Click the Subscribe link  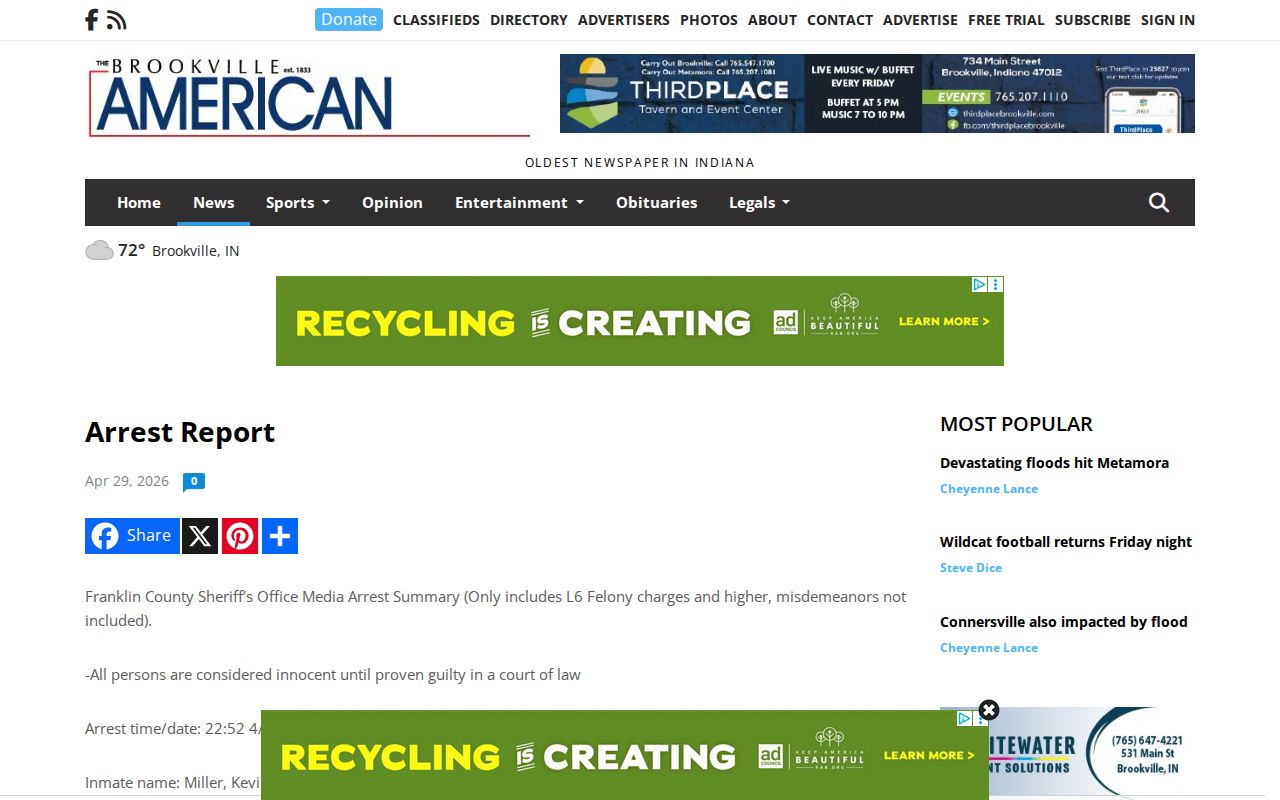[x=1093, y=20]
